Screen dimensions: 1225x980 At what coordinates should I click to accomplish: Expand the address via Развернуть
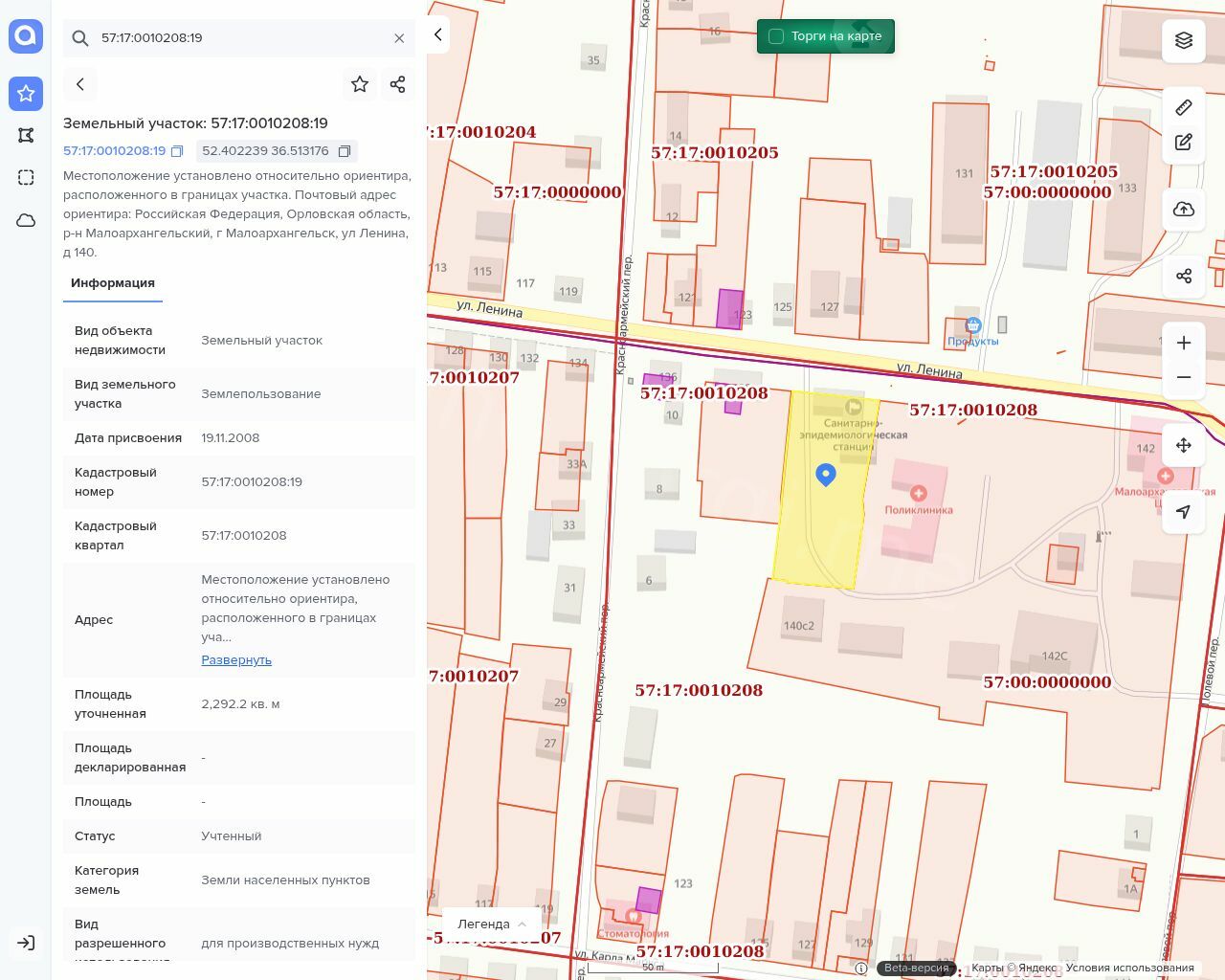(236, 660)
